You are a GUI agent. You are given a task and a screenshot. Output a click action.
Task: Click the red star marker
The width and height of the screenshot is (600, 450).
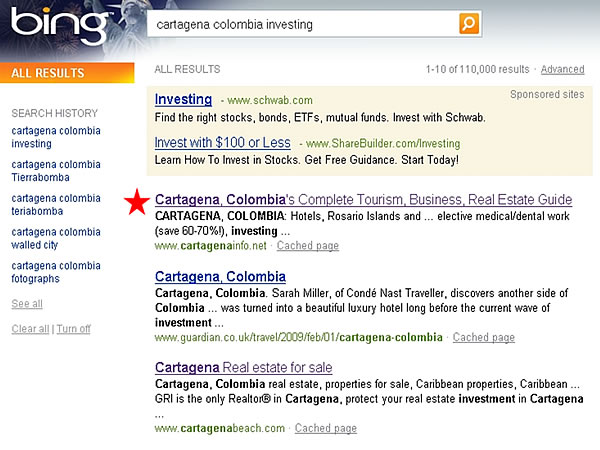point(137,203)
